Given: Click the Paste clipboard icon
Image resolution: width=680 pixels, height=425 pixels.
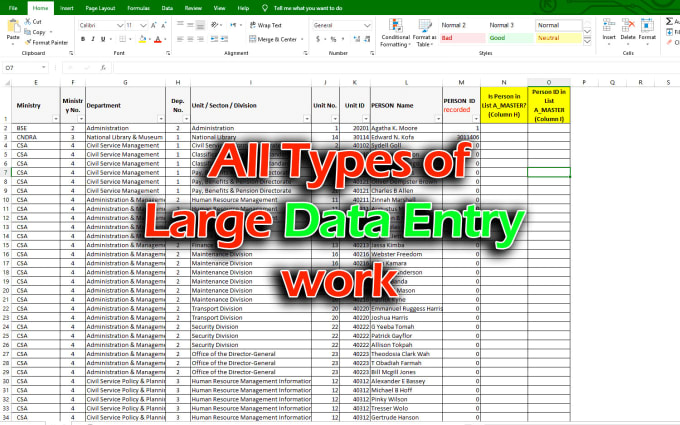Looking at the screenshot, I should (x=13, y=26).
